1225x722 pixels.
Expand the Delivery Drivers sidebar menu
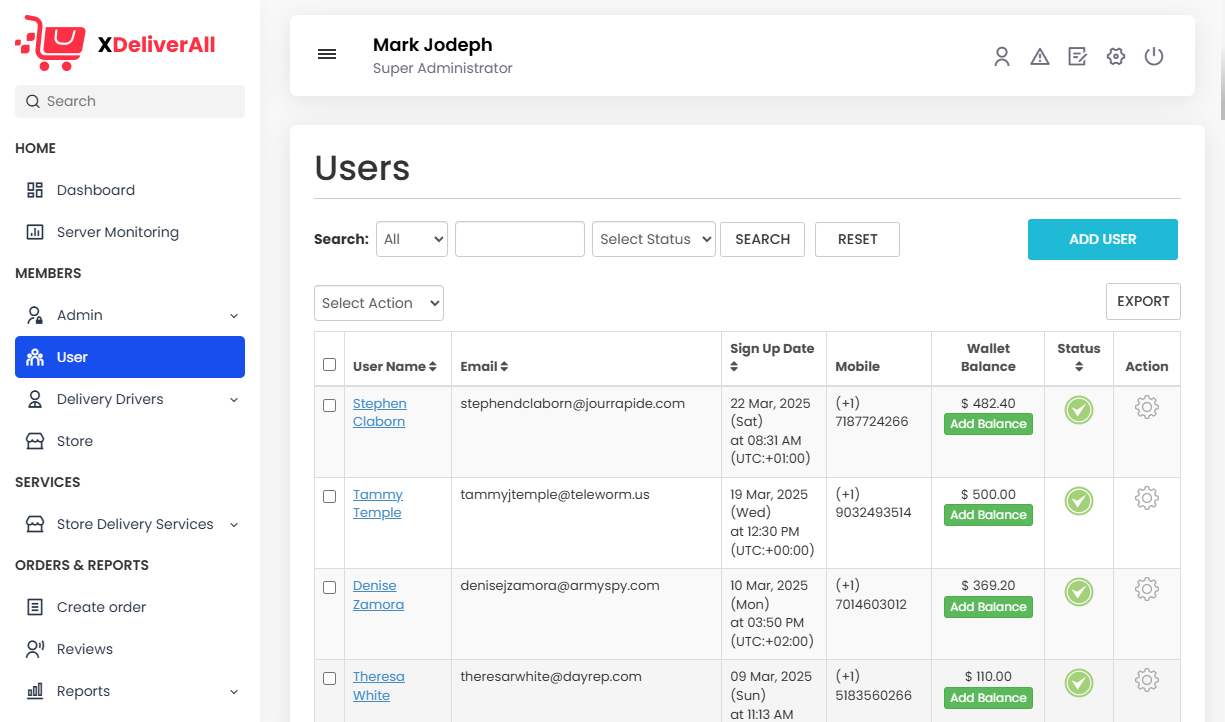point(130,399)
